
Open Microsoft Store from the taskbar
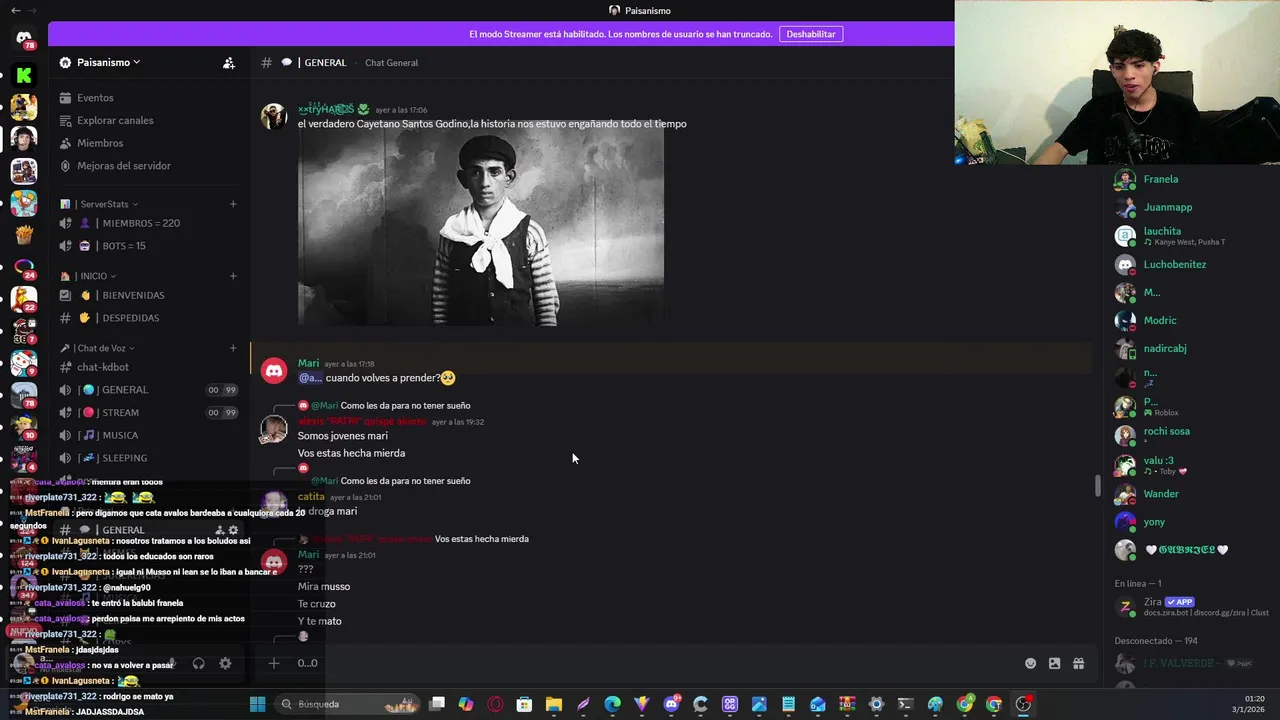coord(524,704)
